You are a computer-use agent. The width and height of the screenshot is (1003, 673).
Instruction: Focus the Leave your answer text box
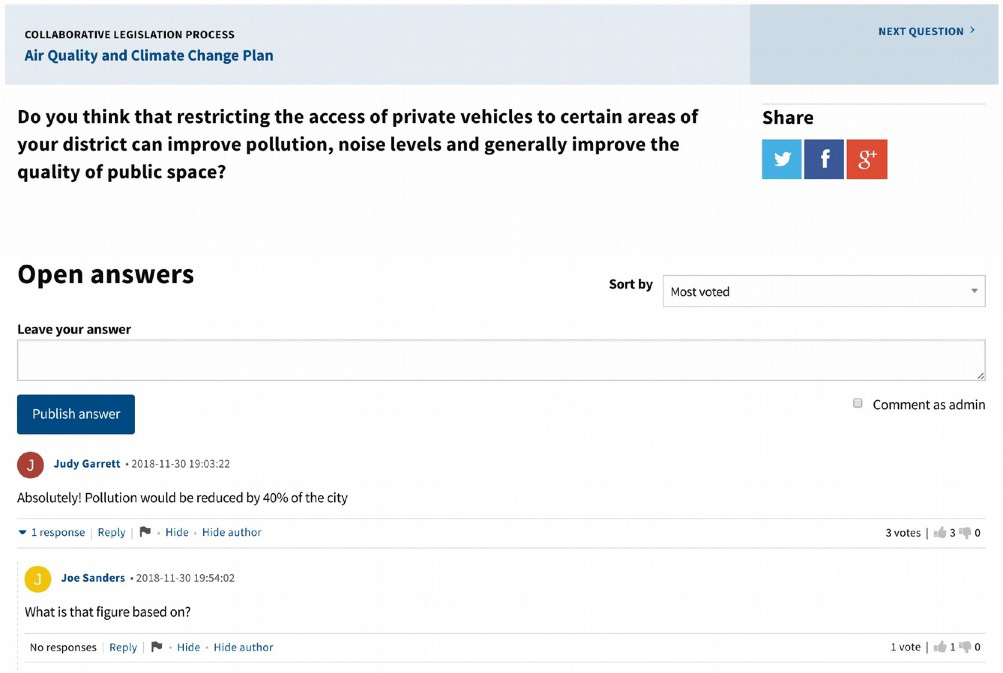click(501, 360)
